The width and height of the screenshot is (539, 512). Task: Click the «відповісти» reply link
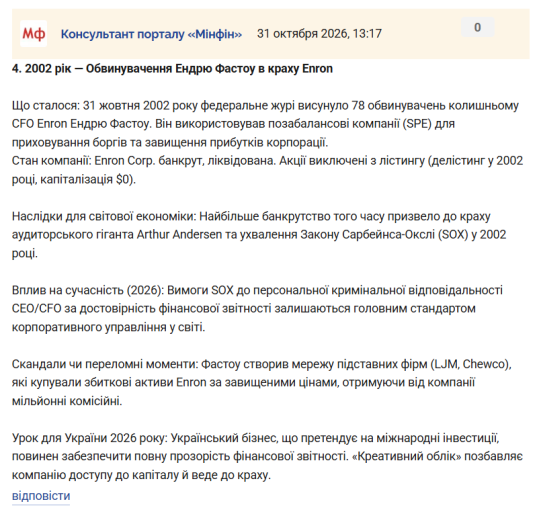(41, 496)
